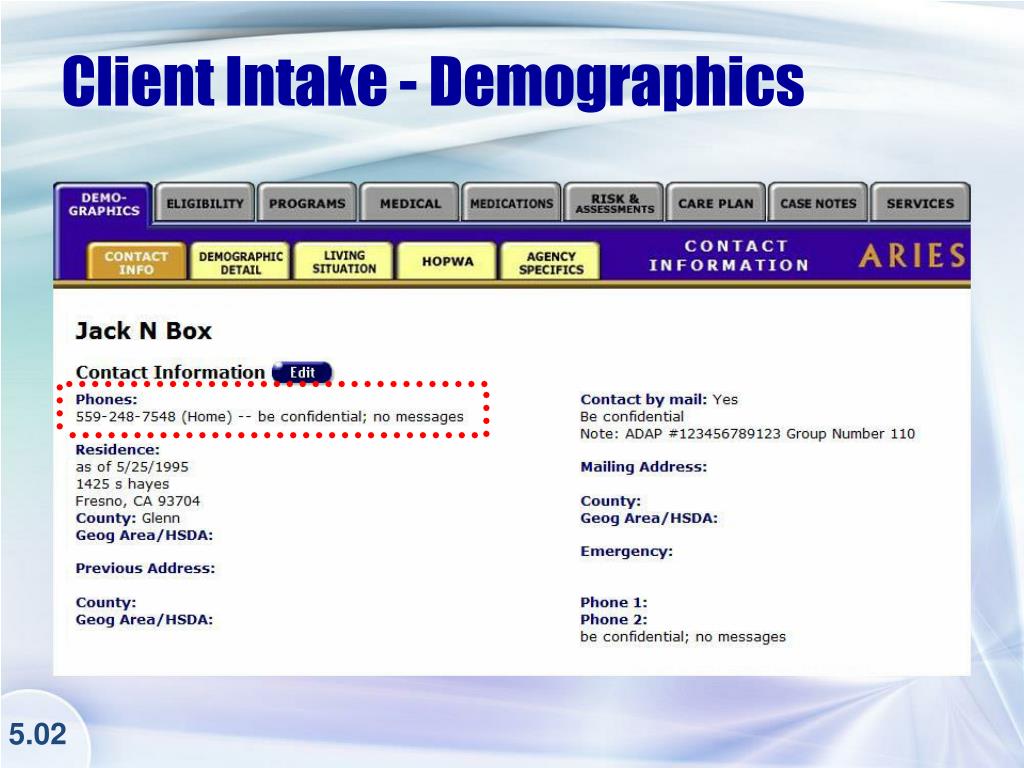Click the Contact Information banner title
The height and width of the screenshot is (768, 1024).
pos(729,255)
